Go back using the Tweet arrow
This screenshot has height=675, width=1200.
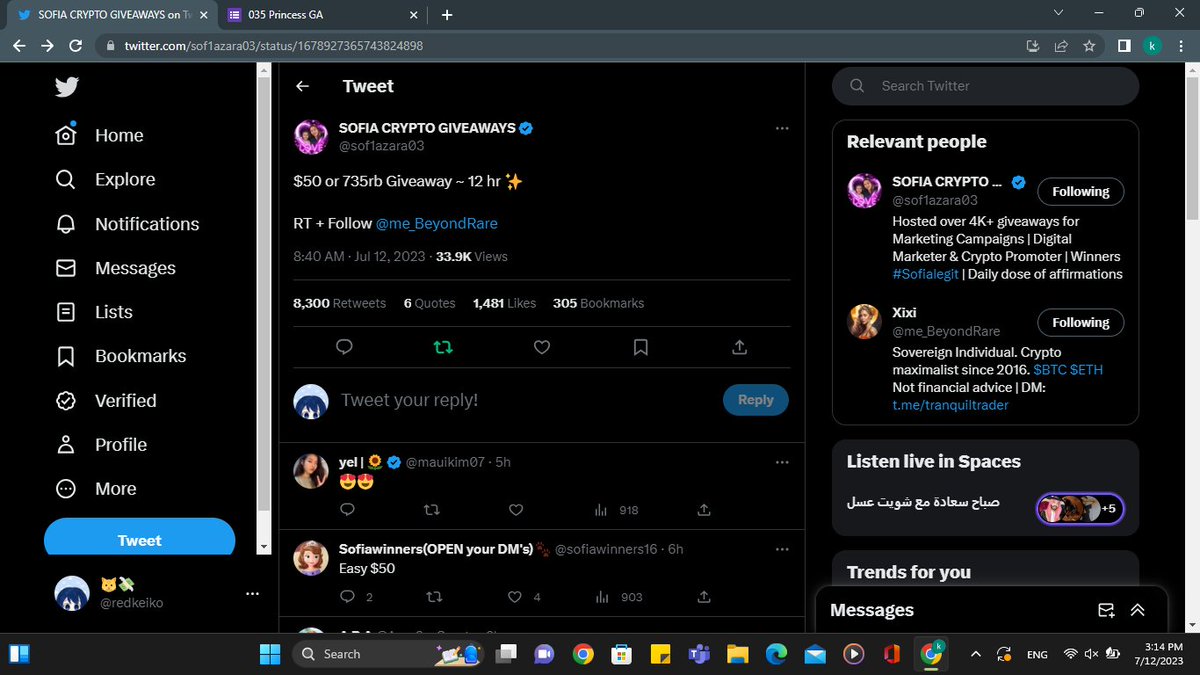(x=303, y=86)
